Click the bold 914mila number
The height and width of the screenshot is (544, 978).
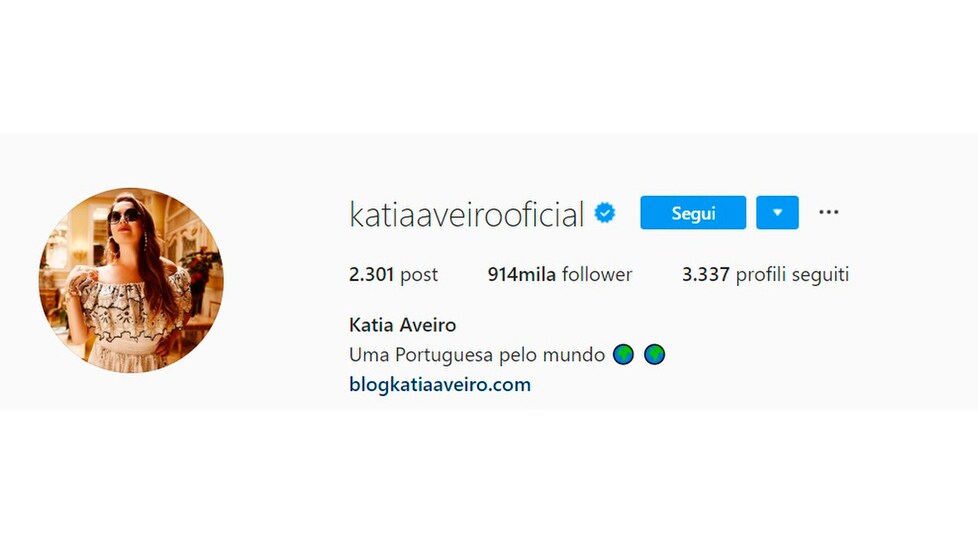click(x=521, y=274)
